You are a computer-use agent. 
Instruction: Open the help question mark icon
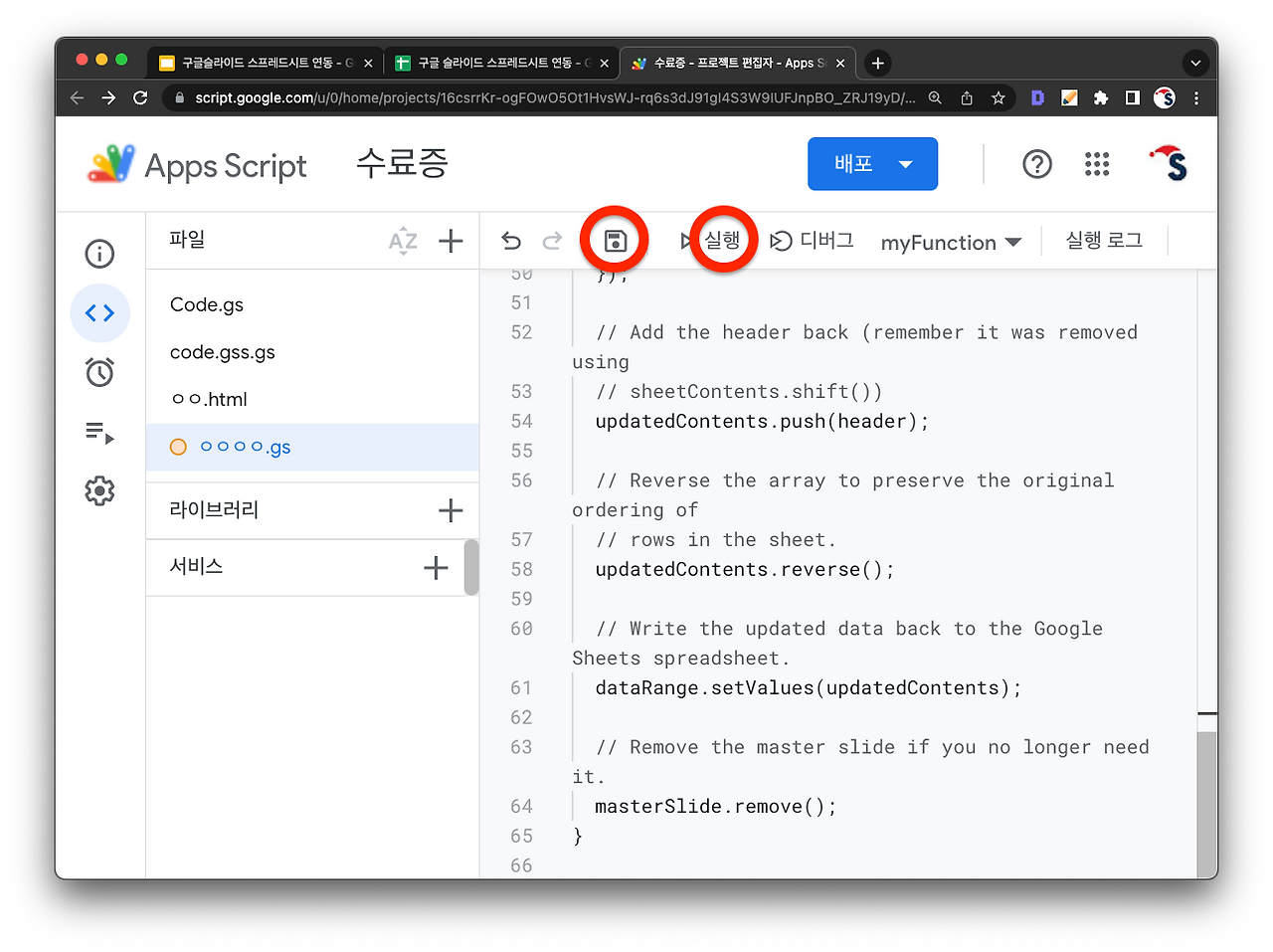(x=1037, y=164)
